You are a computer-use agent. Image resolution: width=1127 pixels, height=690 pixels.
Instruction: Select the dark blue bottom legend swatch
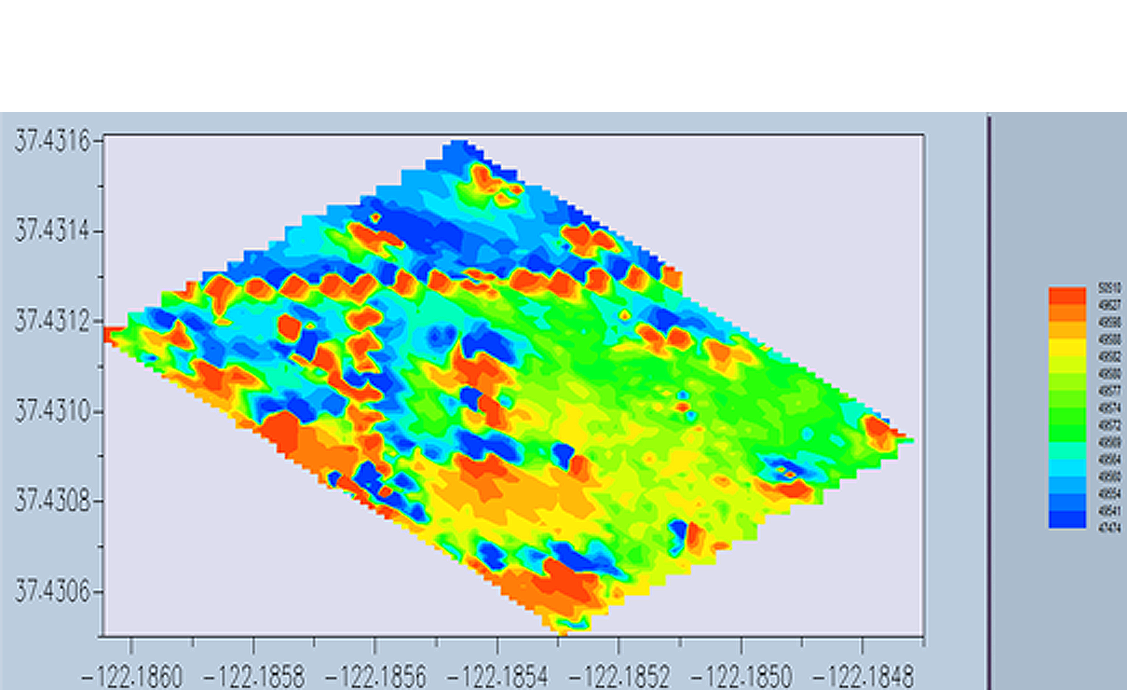[1066, 520]
